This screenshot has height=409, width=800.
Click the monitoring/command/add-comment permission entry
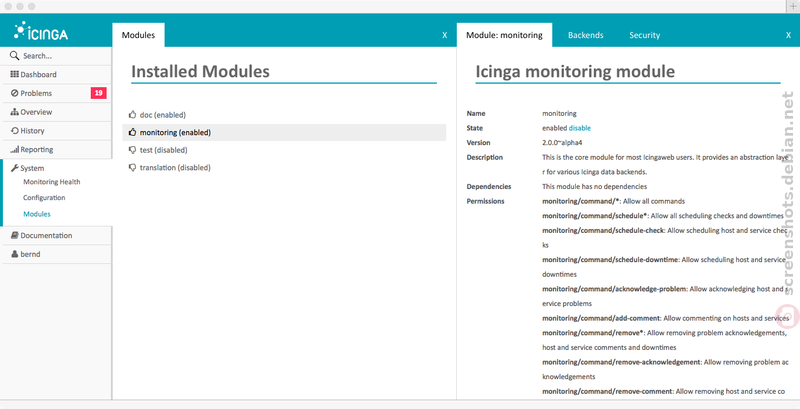[x=666, y=318]
